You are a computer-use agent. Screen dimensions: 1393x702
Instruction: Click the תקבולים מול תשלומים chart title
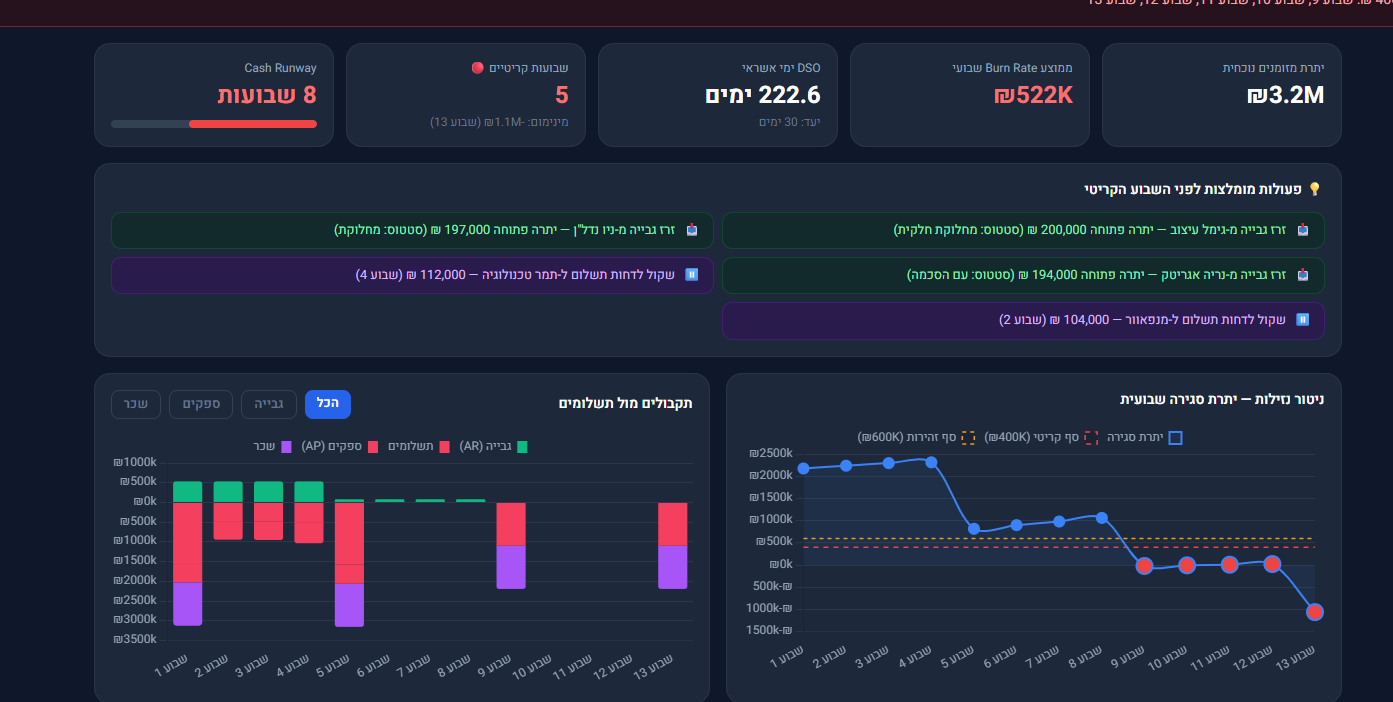[x=625, y=403]
